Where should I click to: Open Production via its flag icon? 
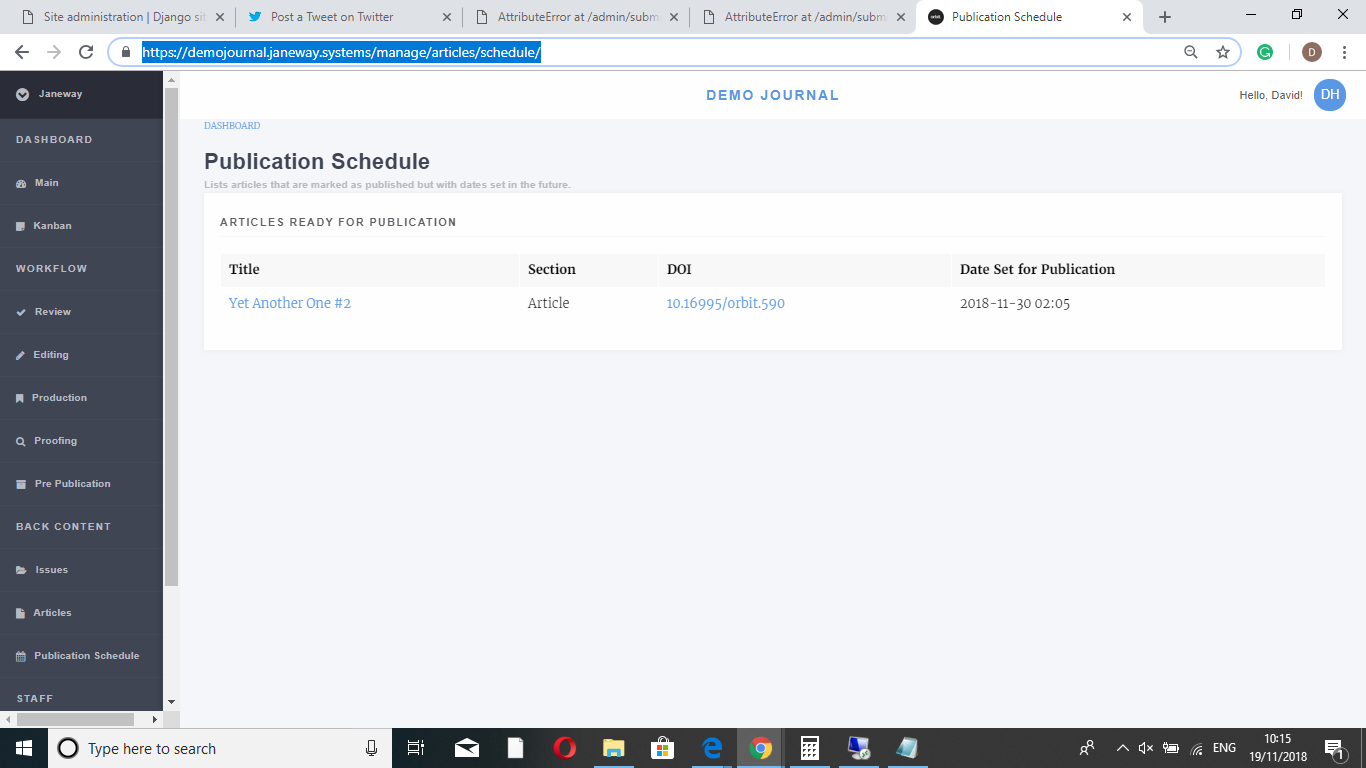pos(21,397)
